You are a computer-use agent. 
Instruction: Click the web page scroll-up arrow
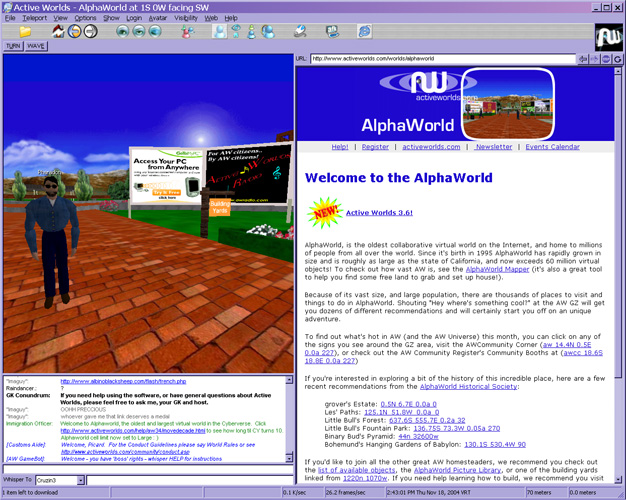[x=618, y=71]
